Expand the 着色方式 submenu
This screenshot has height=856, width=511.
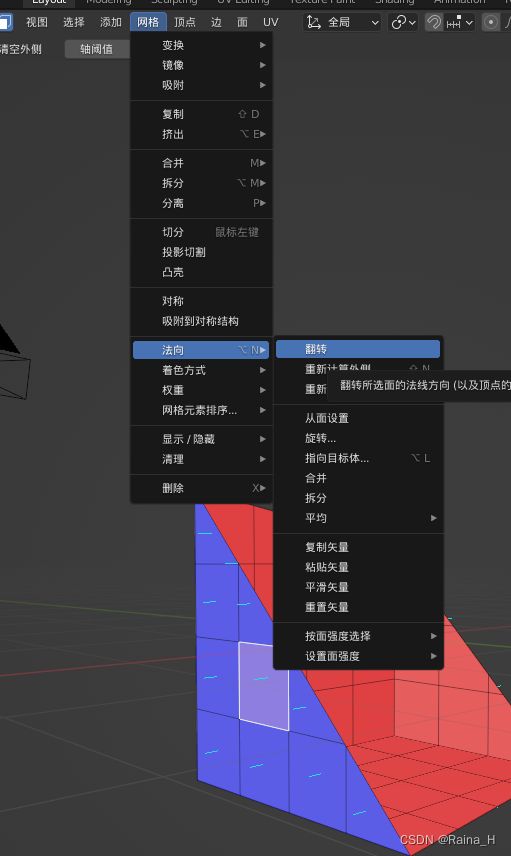201,370
